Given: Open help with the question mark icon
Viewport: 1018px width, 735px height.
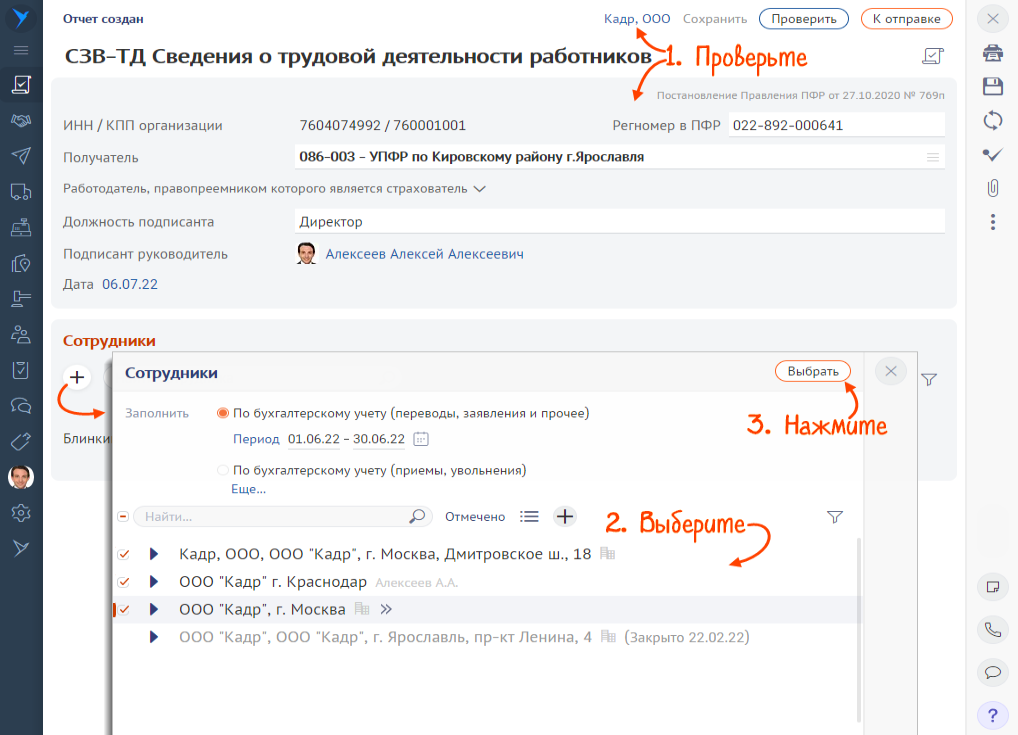Looking at the screenshot, I should pos(992,715).
